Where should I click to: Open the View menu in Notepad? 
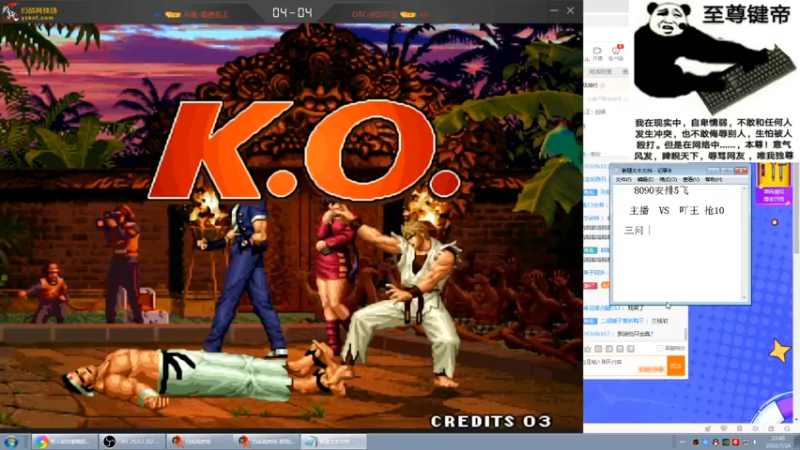coord(691,180)
